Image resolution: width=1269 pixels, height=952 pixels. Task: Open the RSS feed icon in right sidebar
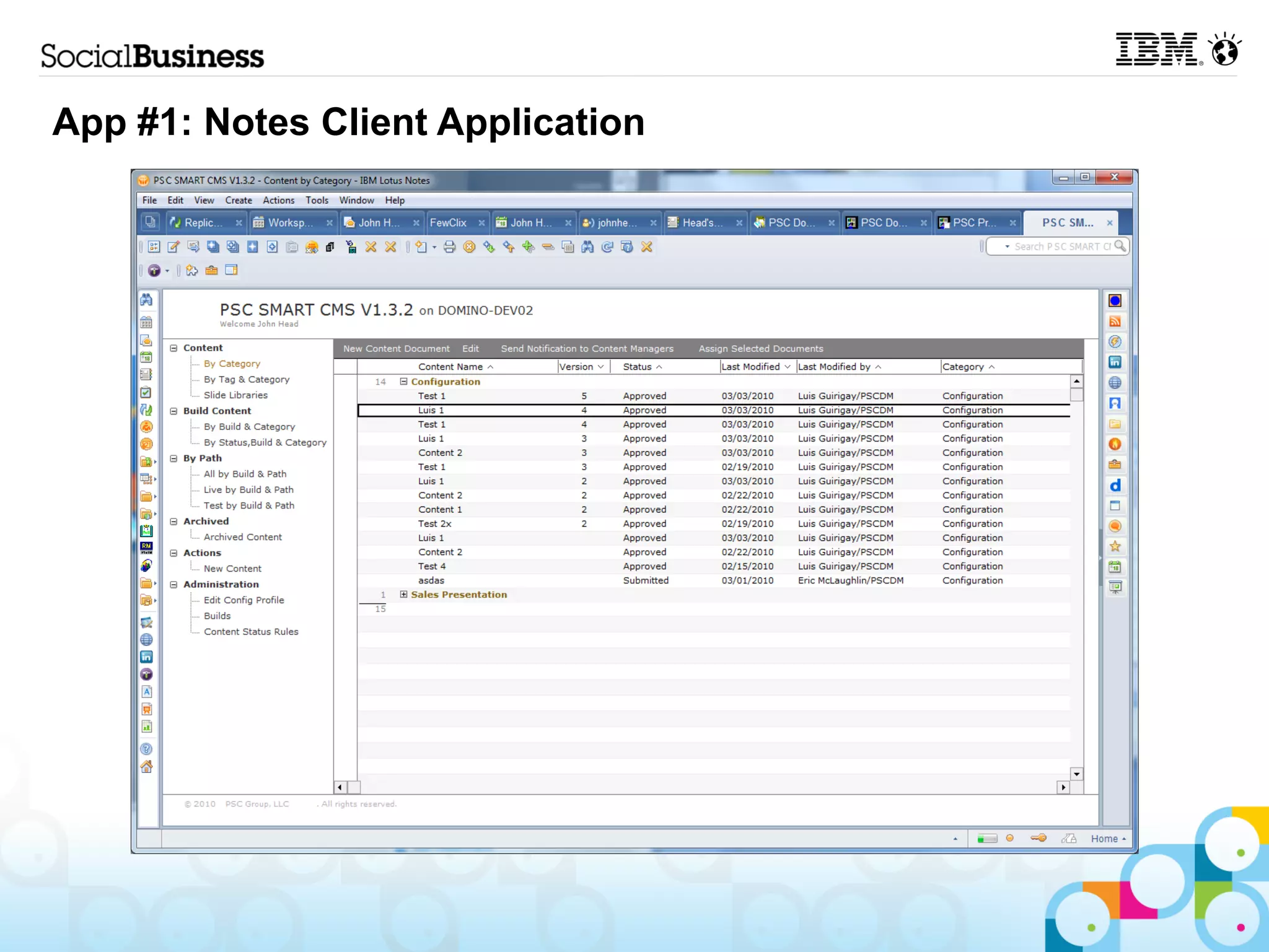pos(1115,321)
